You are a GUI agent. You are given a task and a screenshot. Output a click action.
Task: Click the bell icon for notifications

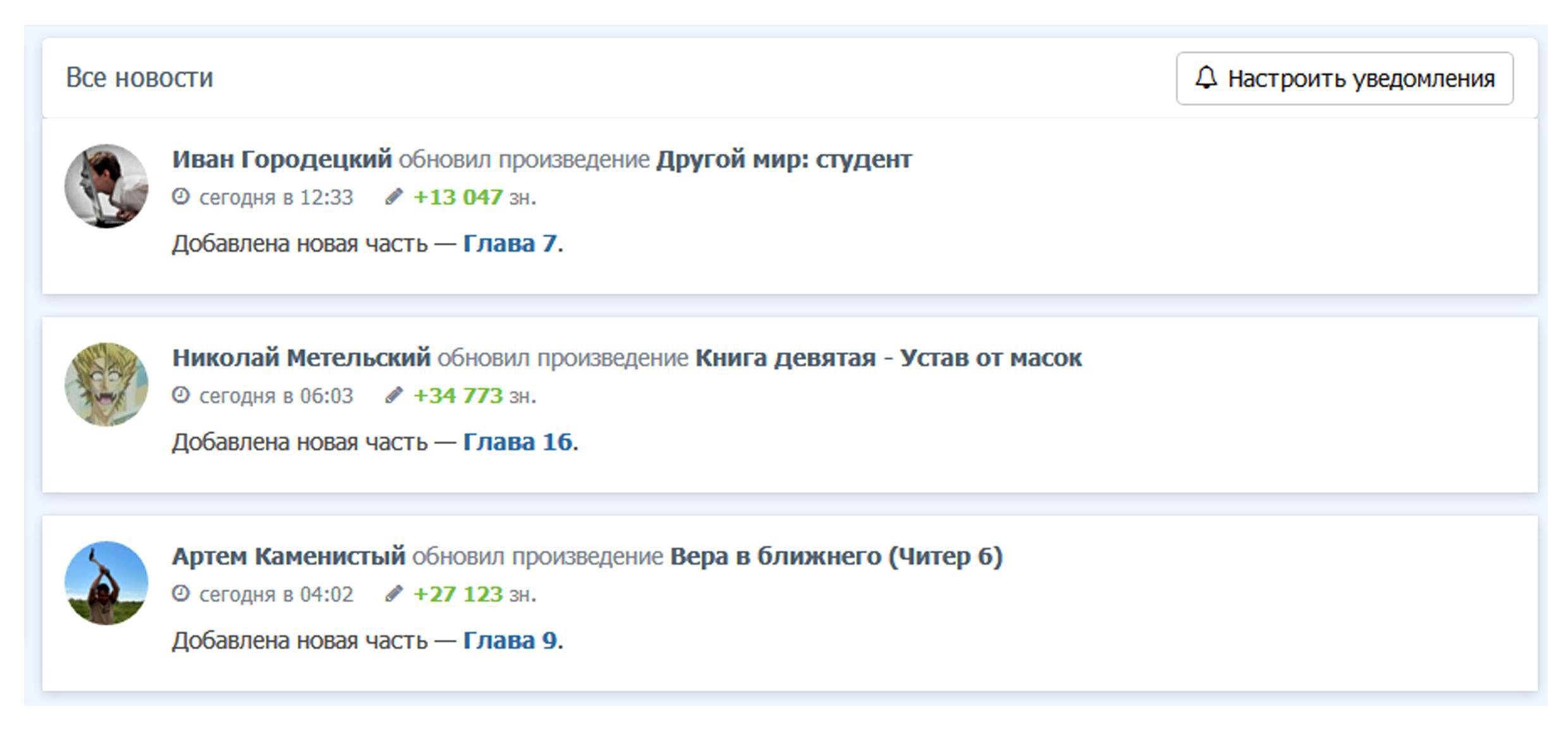click(1206, 78)
